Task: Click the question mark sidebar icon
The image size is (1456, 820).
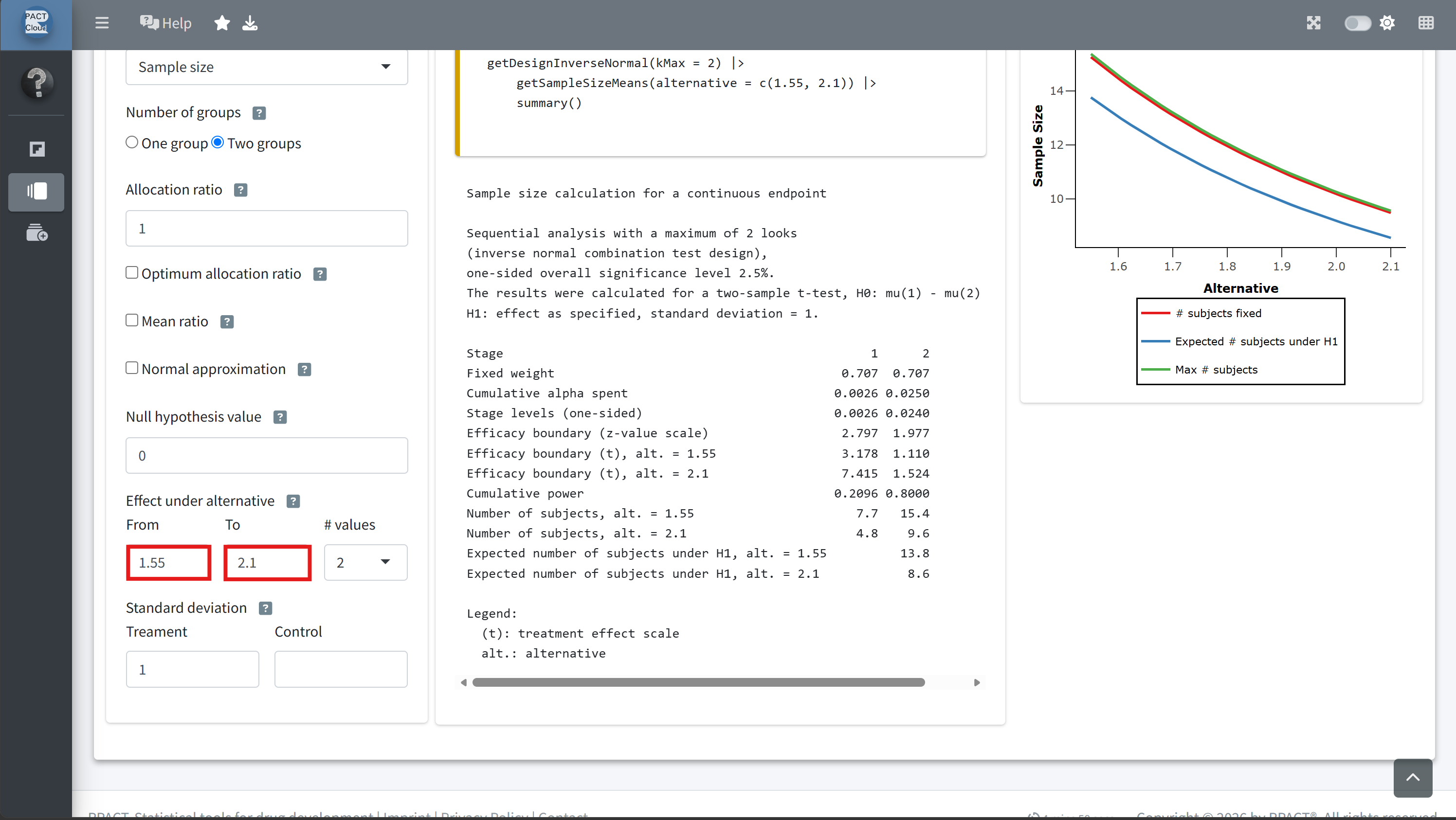Action: [37, 83]
